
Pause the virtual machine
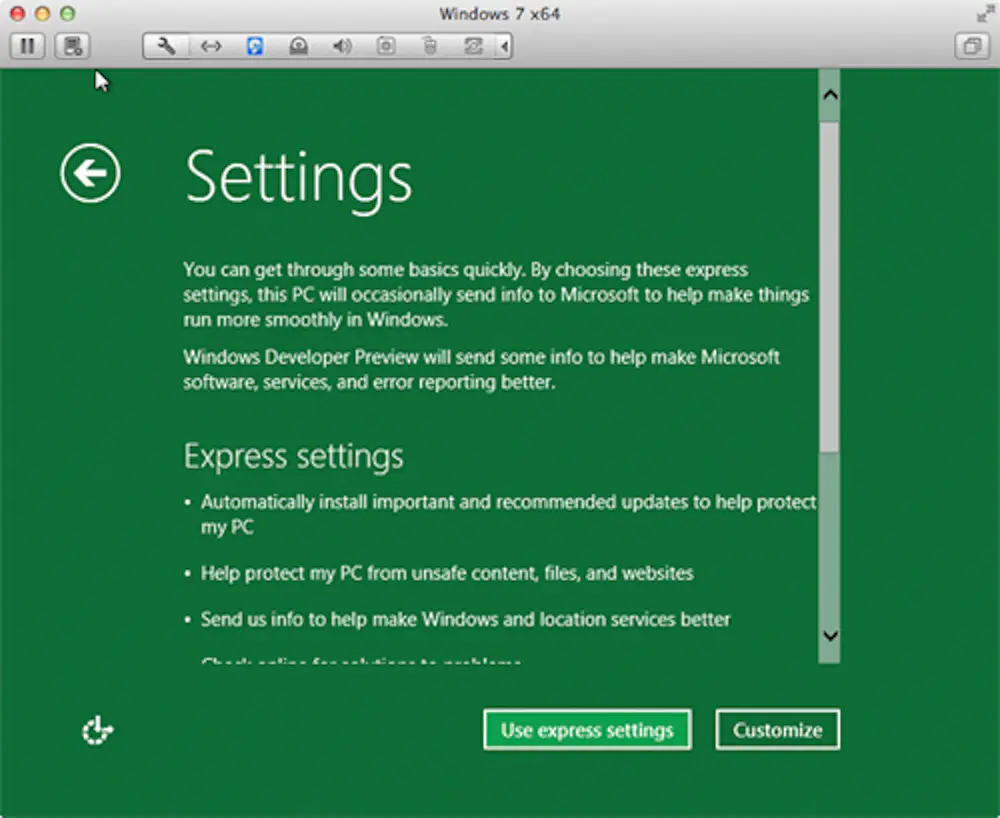pyautogui.click(x=27, y=46)
